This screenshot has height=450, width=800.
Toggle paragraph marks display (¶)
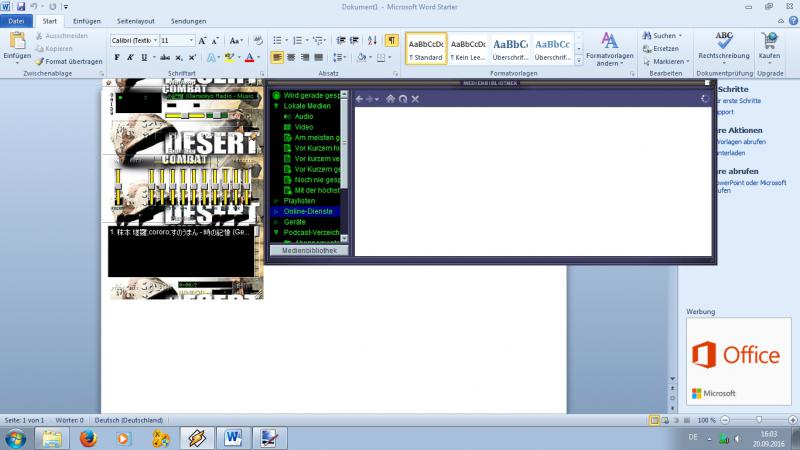tap(391, 41)
